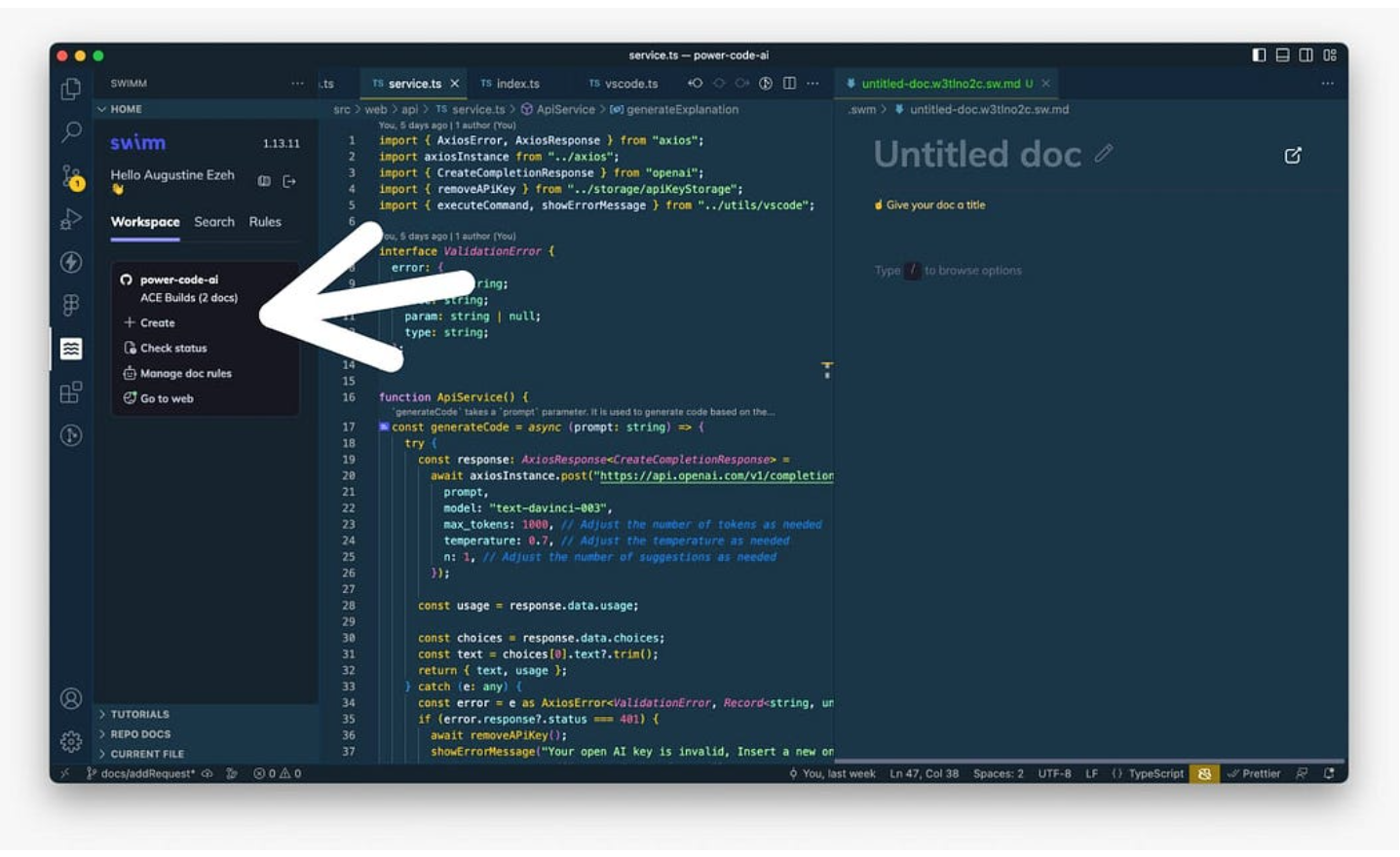
Task: Click notifications bell in status bar
Action: [1329, 773]
